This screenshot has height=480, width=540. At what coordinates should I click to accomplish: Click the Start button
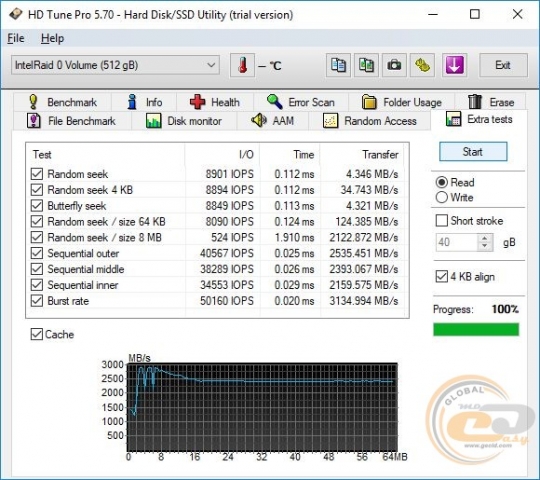coord(473,152)
